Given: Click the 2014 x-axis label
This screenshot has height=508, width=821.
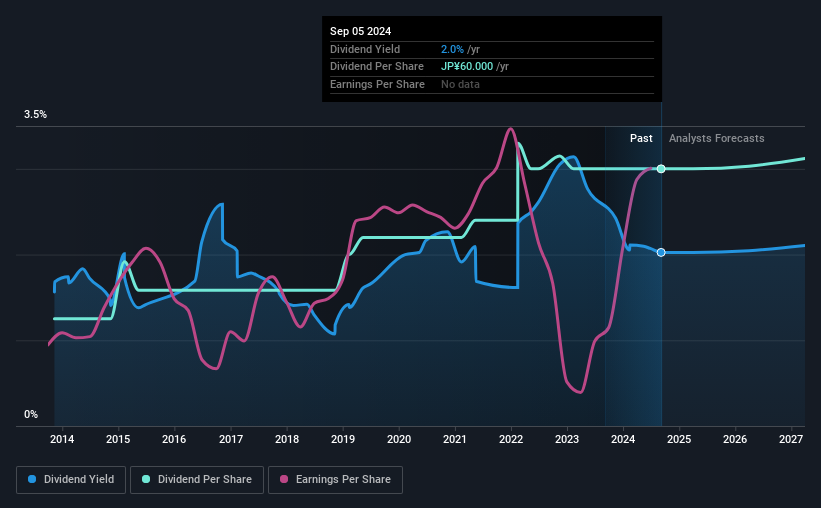Looking at the screenshot, I should [x=62, y=439].
